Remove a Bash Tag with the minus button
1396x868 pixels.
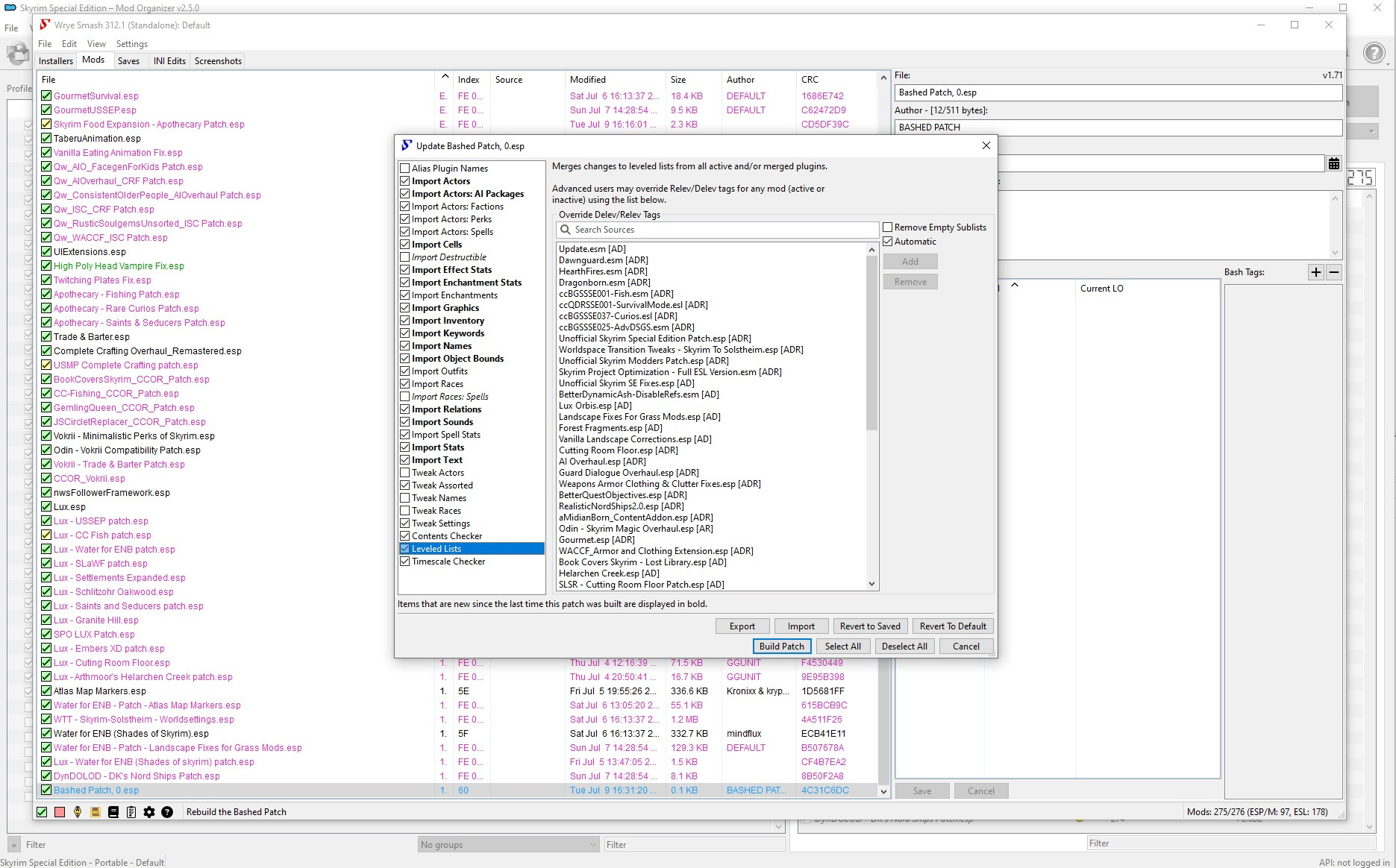(x=1334, y=272)
